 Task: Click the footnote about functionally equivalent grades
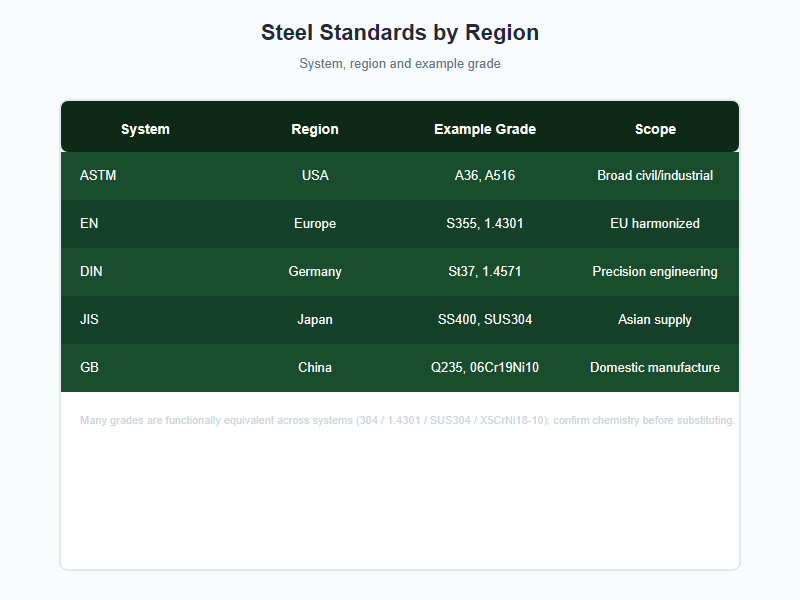pyautogui.click(x=407, y=420)
